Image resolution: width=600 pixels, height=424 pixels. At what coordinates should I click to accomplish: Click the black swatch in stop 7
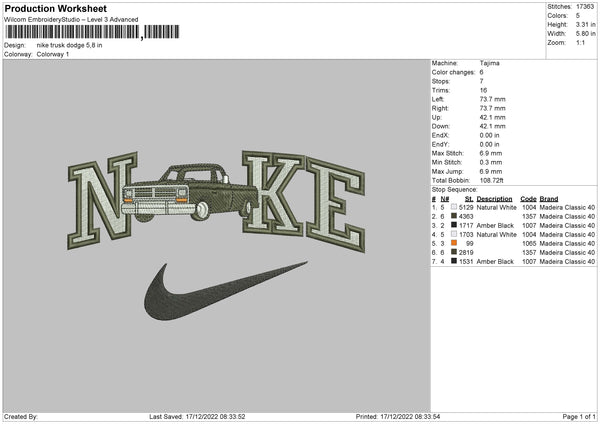[x=454, y=261]
